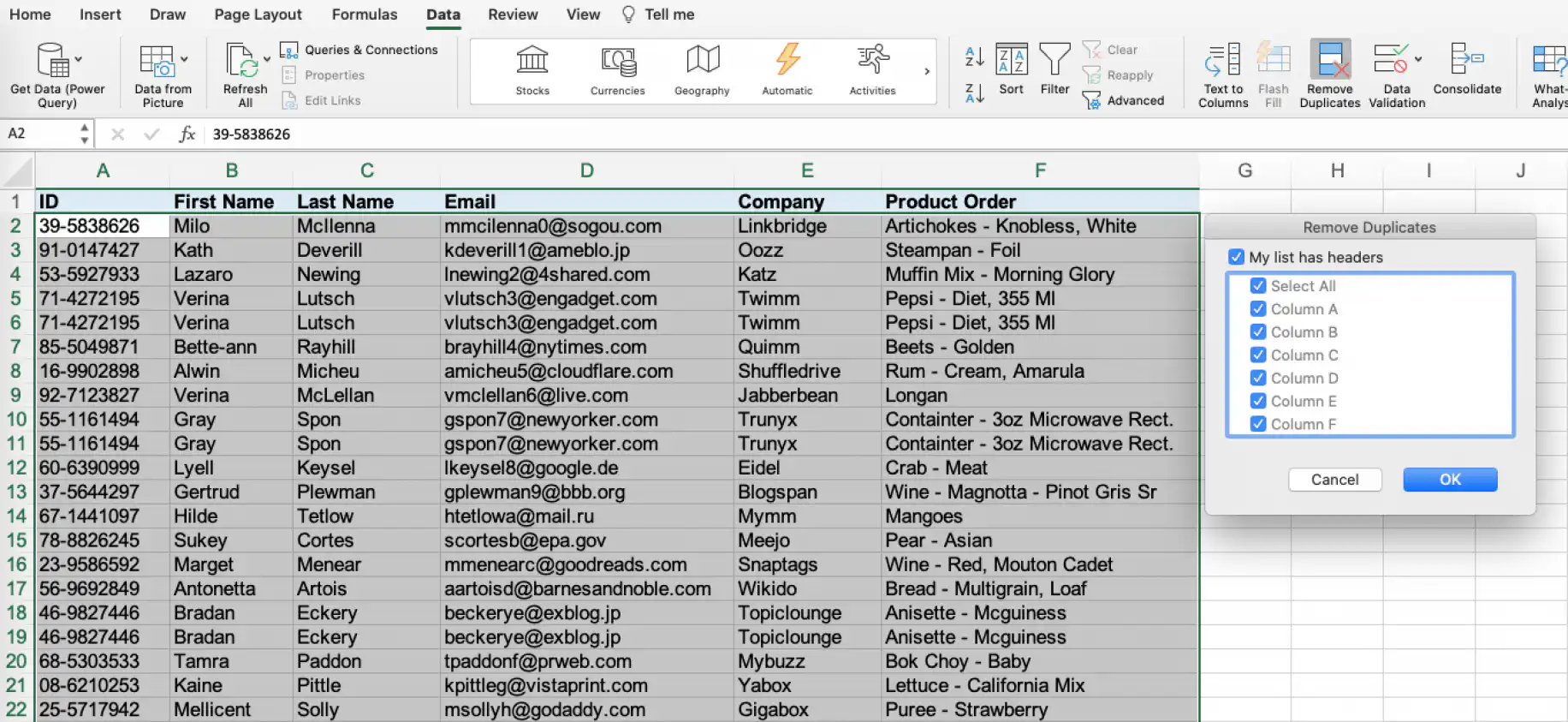Uncheck the Column B checkbox
The height and width of the screenshot is (722, 1568).
tap(1258, 332)
